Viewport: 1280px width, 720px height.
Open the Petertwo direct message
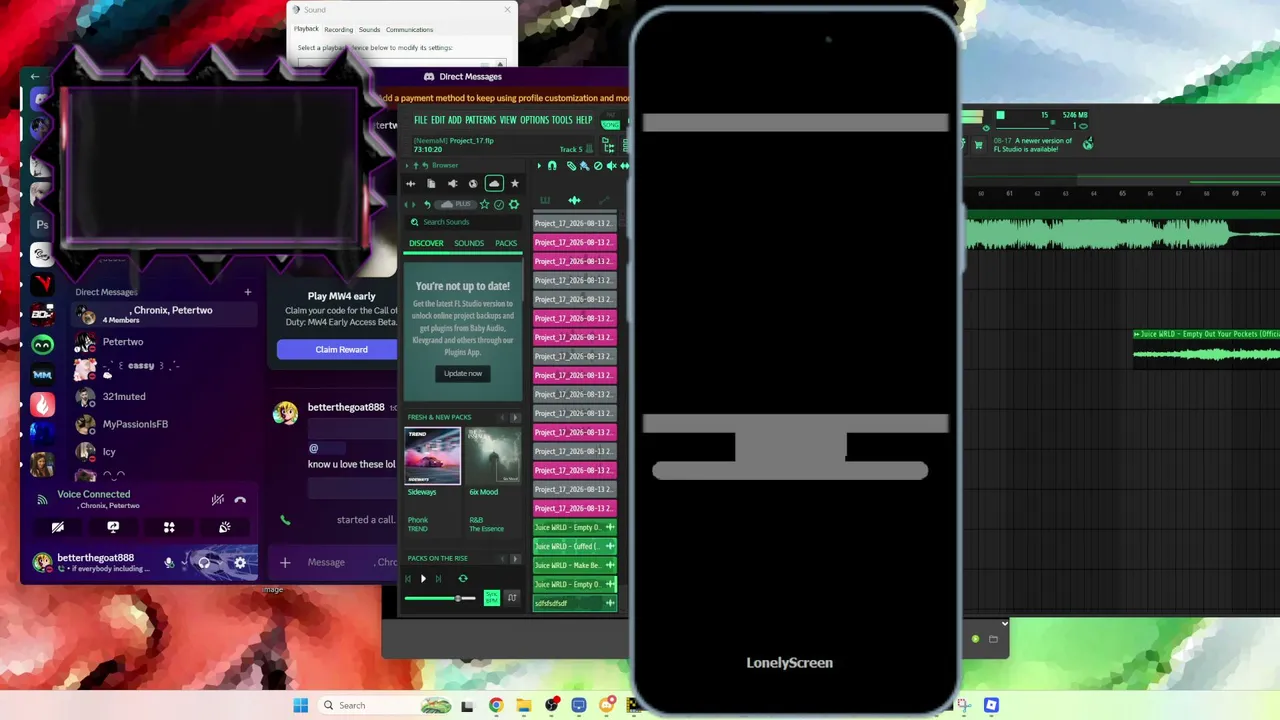164,342
